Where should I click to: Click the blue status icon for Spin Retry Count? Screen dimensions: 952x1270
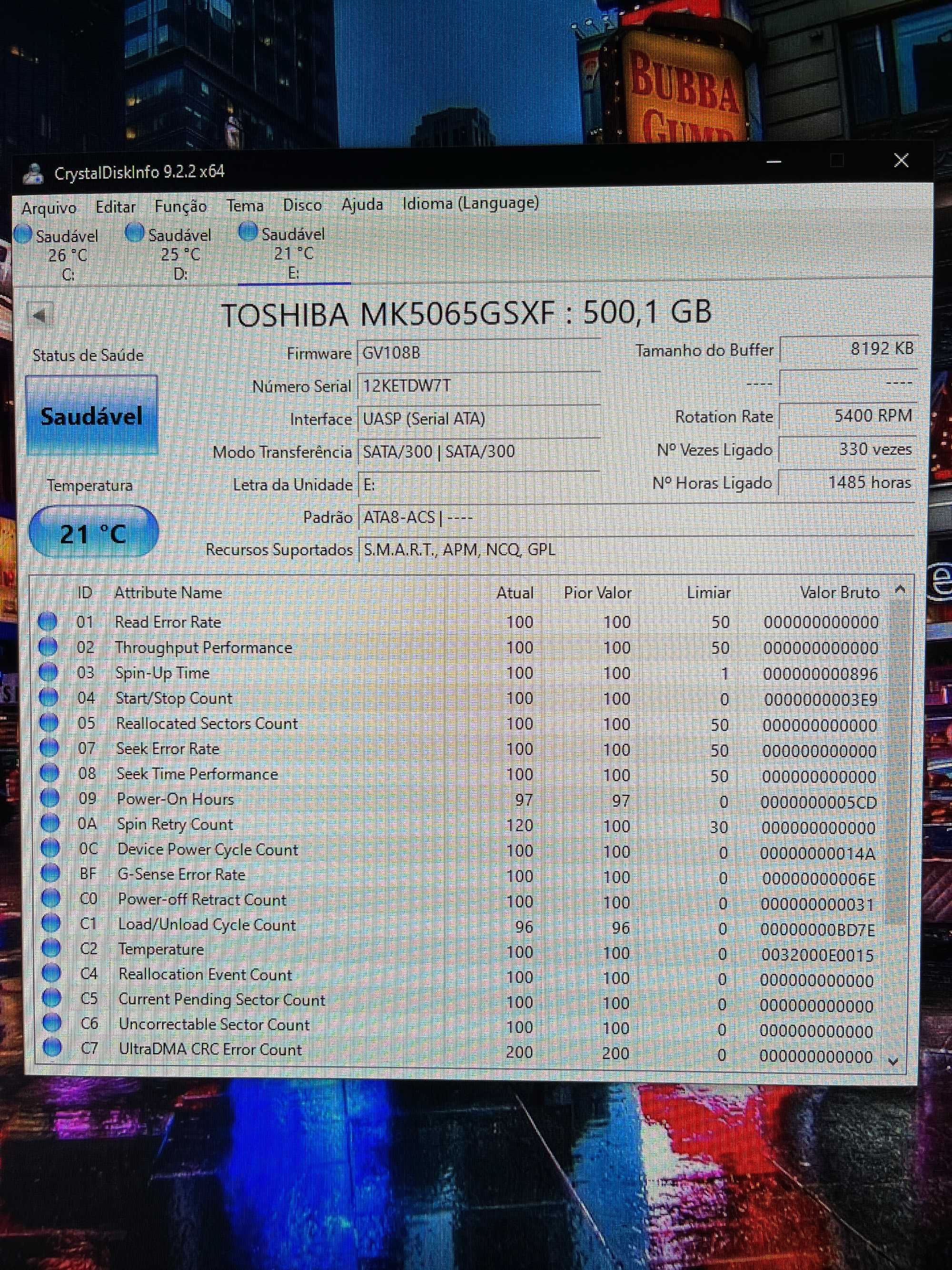pyautogui.click(x=50, y=823)
